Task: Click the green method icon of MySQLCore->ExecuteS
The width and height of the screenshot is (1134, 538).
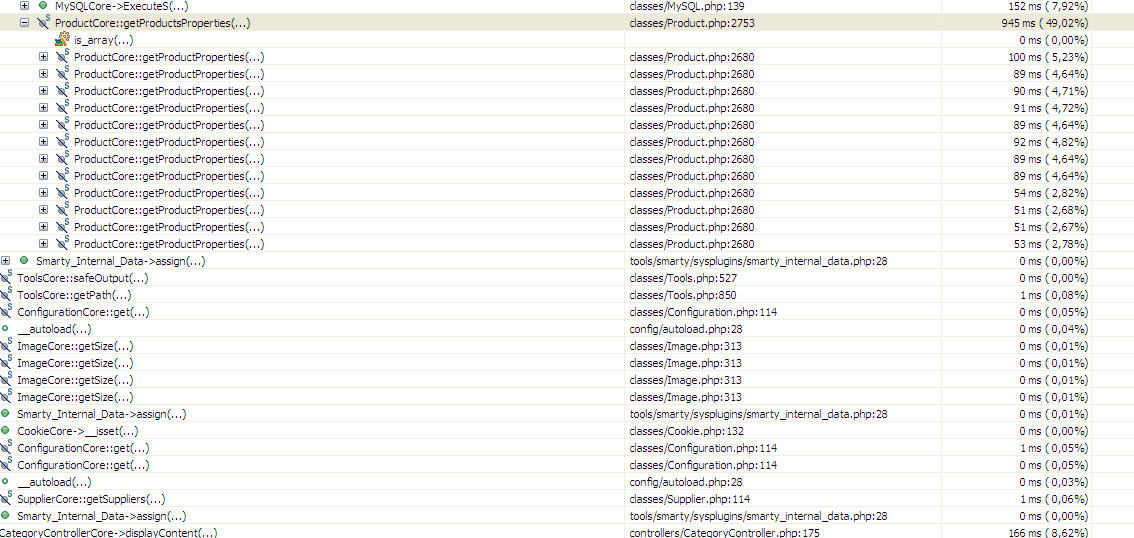Action: coord(43,6)
